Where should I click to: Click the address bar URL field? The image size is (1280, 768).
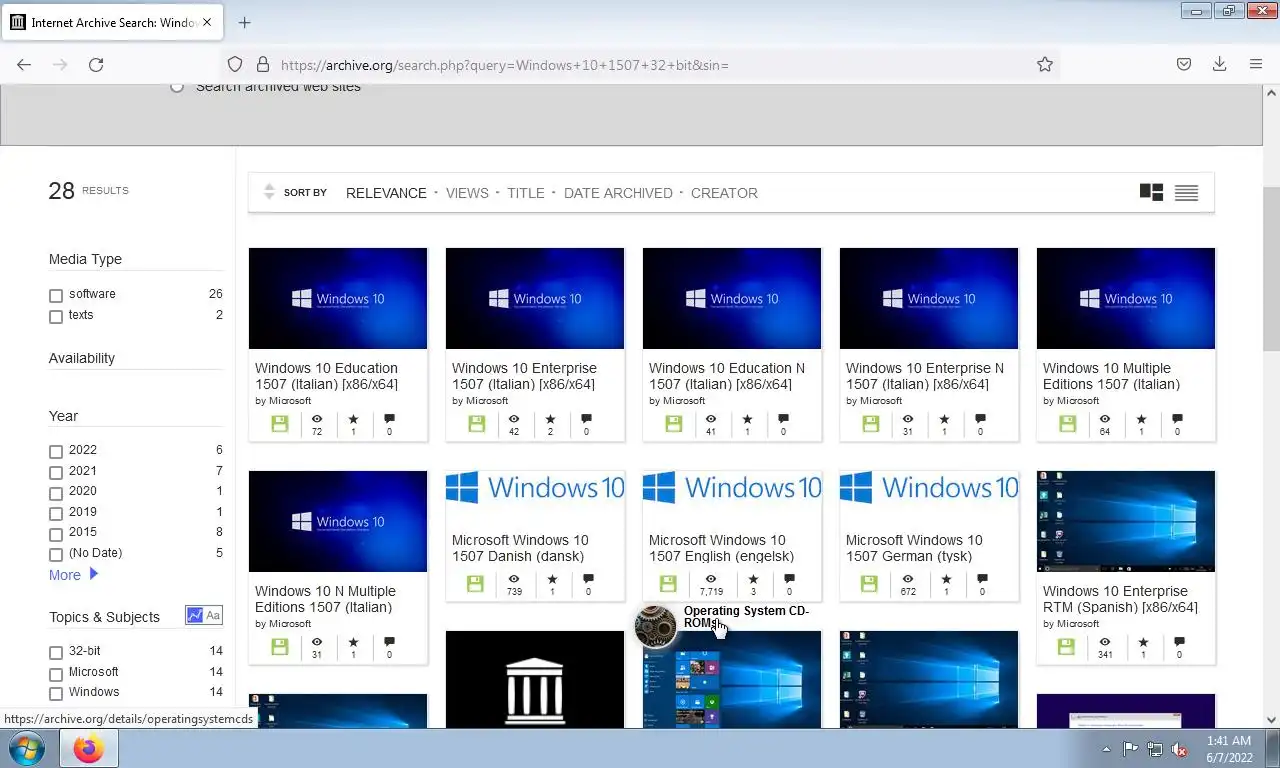640,64
